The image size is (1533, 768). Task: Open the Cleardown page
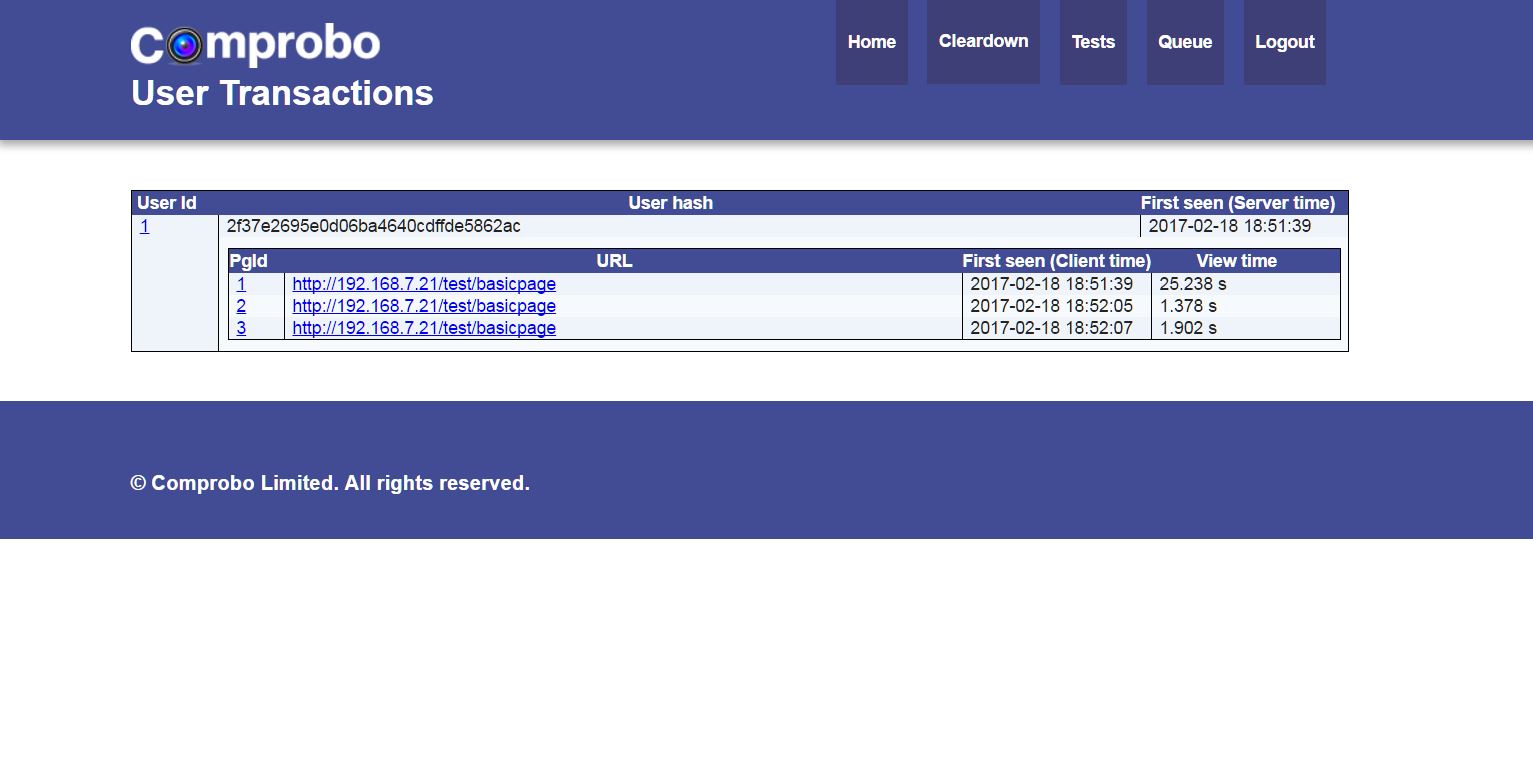coord(983,41)
